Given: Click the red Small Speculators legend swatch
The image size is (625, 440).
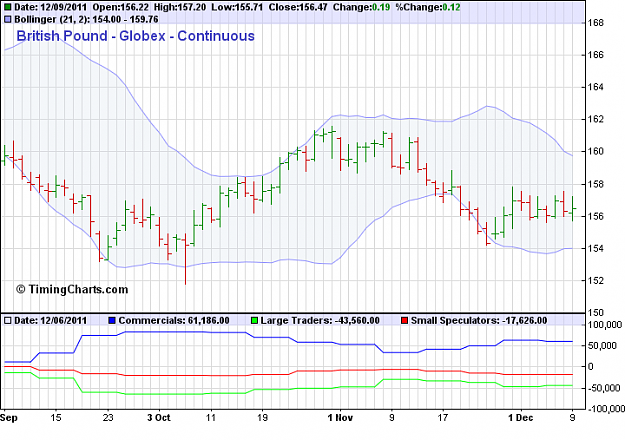Looking at the screenshot, I should click(404, 320).
